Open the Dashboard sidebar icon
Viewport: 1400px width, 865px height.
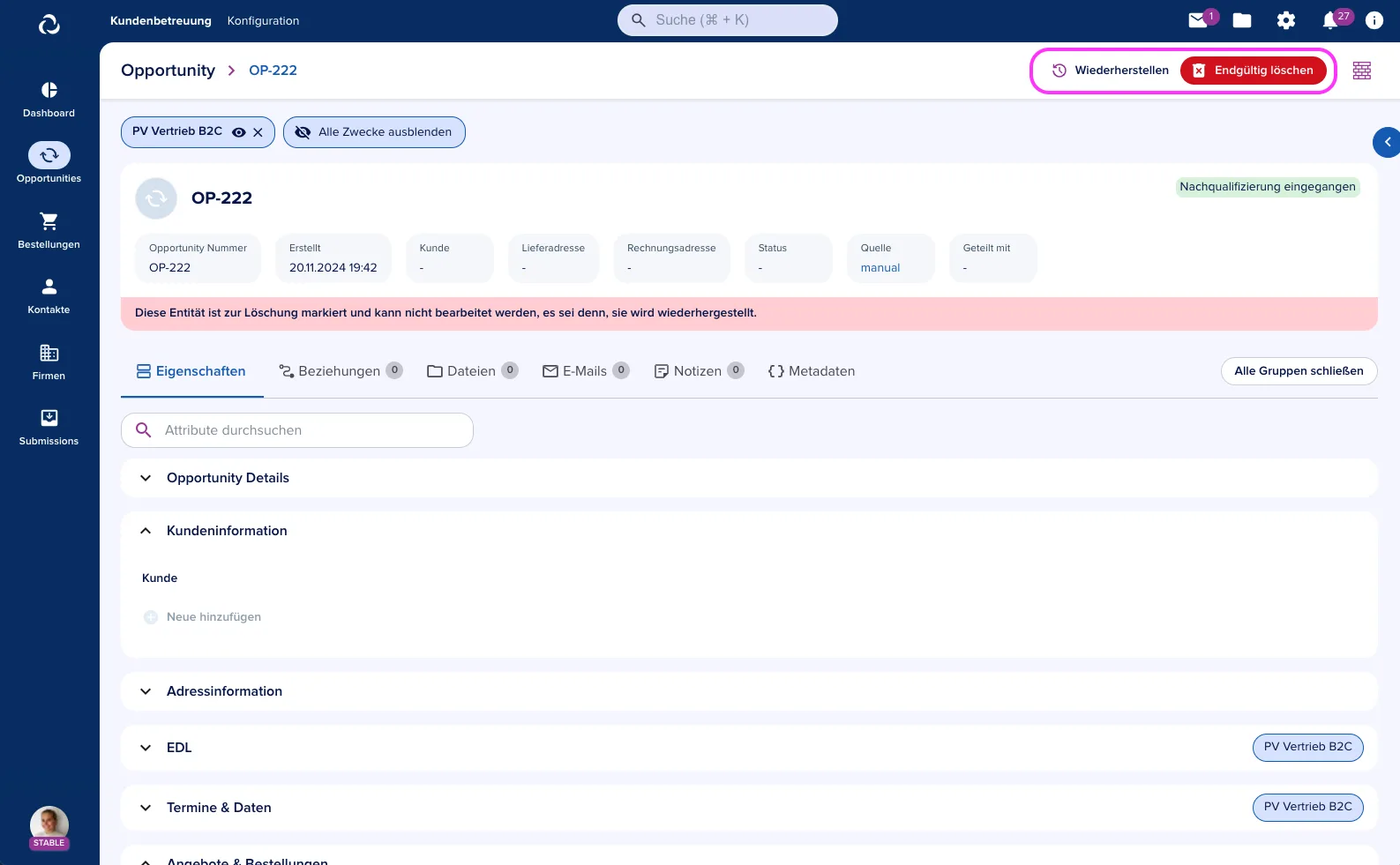[x=49, y=100]
